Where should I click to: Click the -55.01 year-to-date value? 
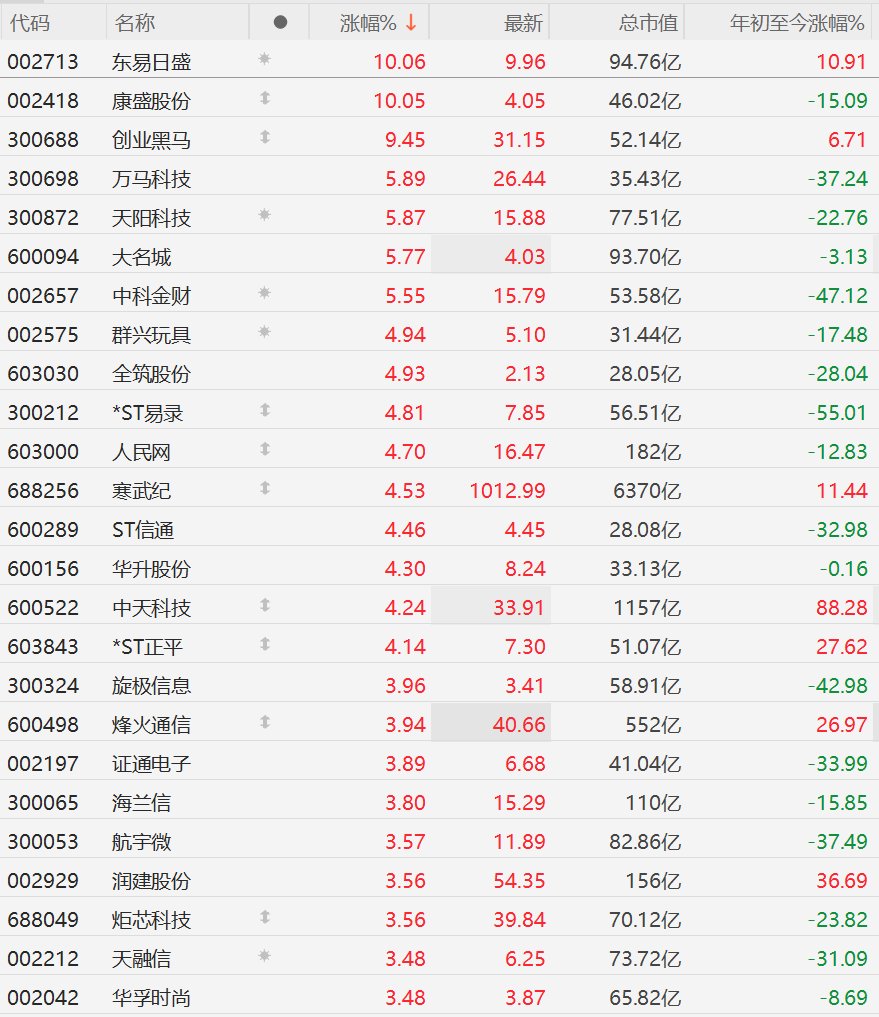point(837,413)
